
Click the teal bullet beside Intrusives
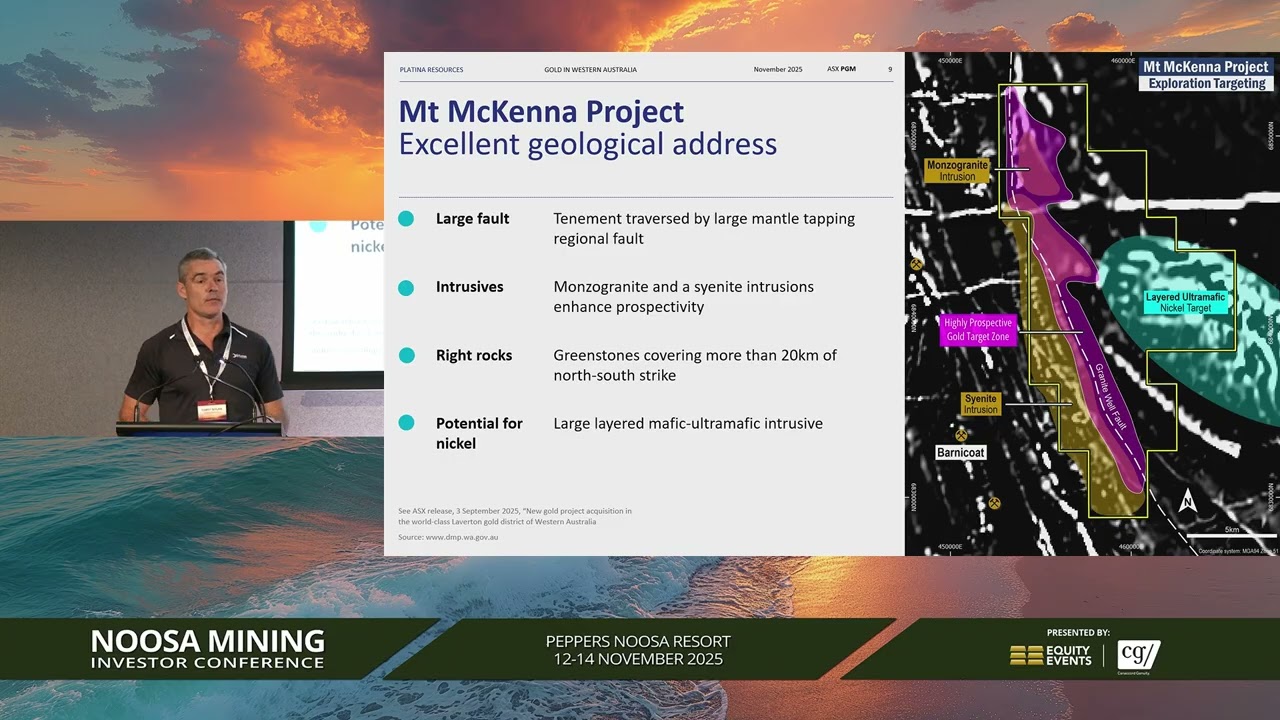click(x=406, y=287)
